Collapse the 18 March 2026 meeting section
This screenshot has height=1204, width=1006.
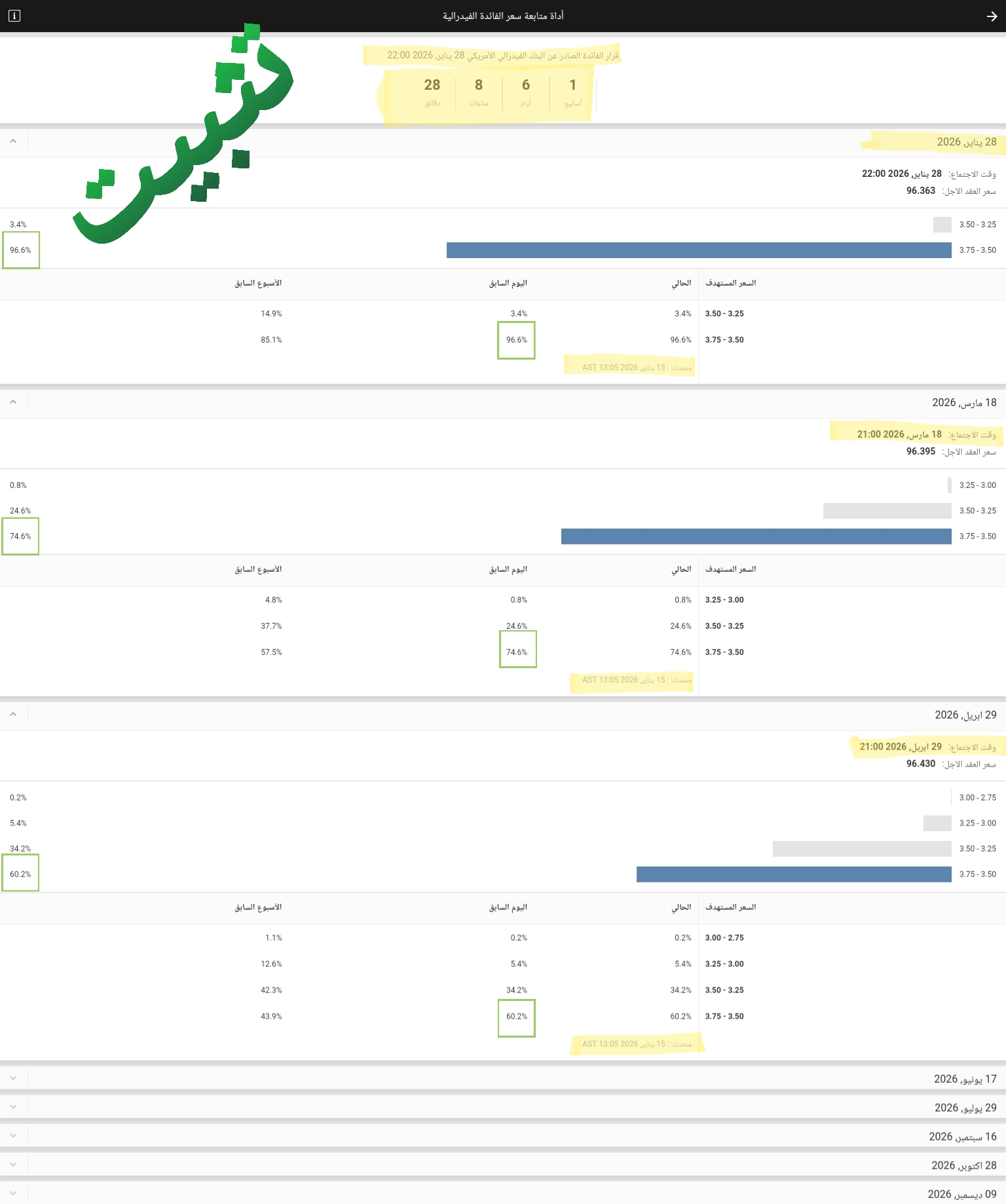click(x=13, y=402)
